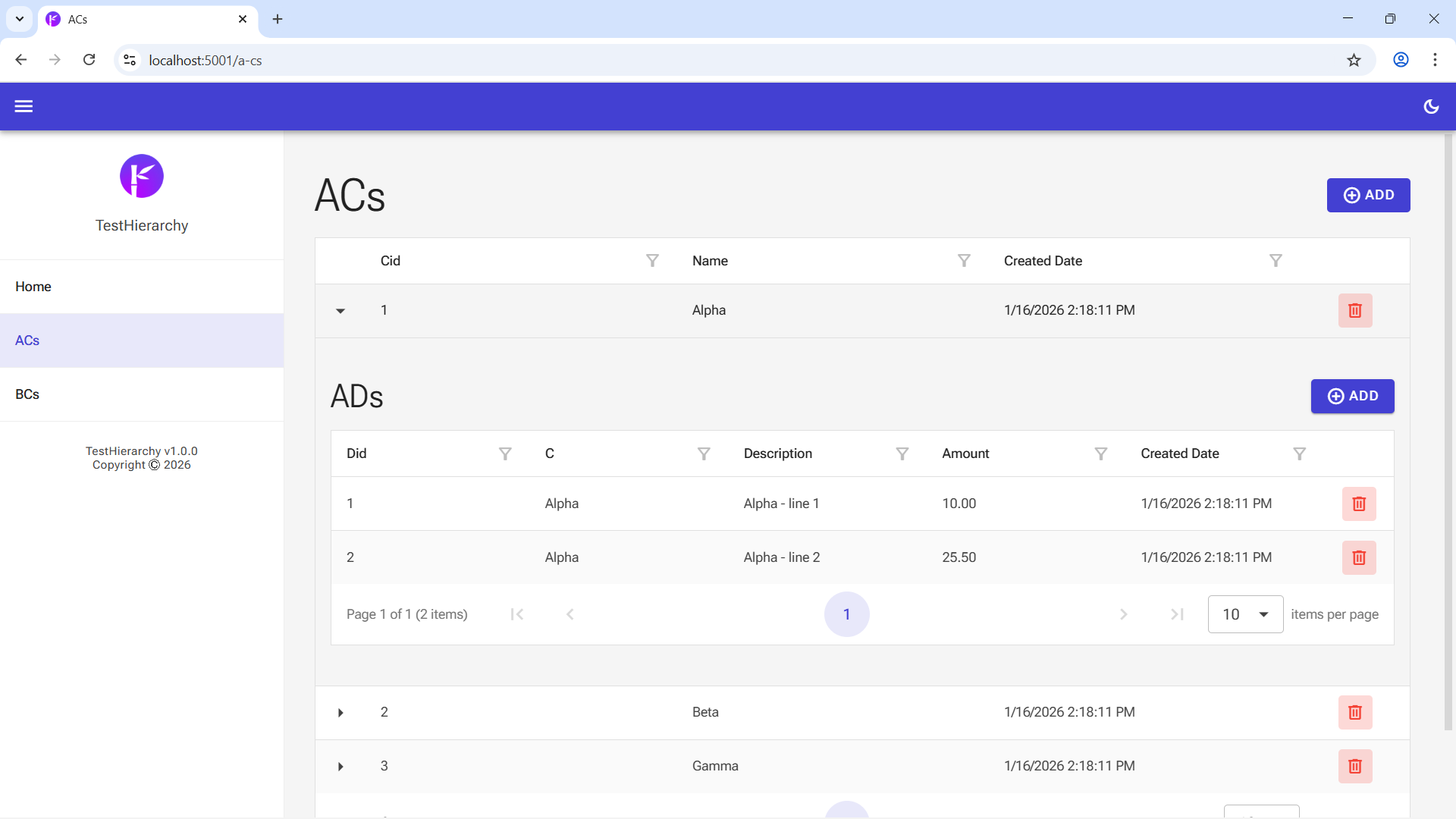Viewport: 1456px width, 819px height.
Task: Expand the Gamma row details
Action: pyautogui.click(x=340, y=767)
